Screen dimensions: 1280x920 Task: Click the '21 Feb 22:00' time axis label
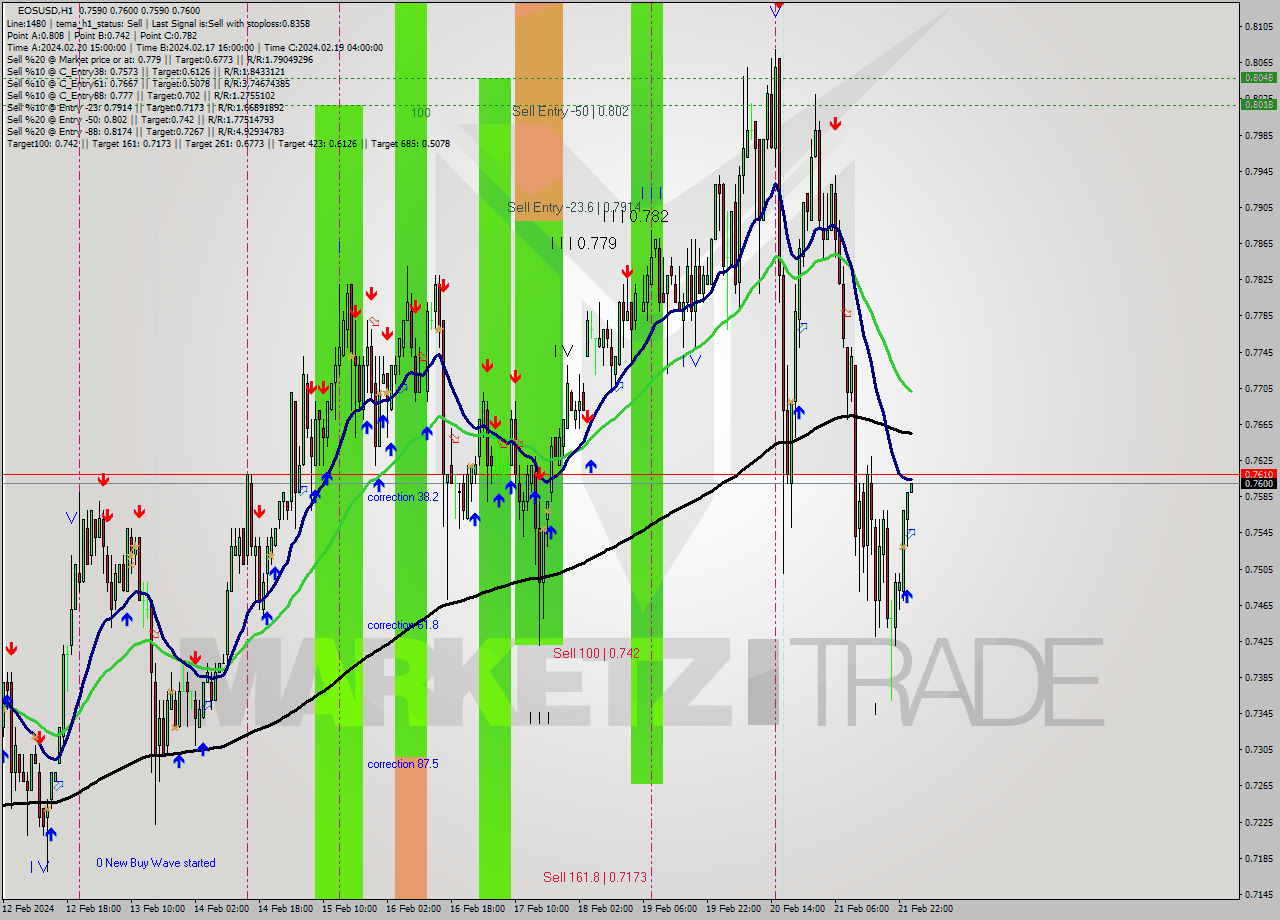point(925,909)
